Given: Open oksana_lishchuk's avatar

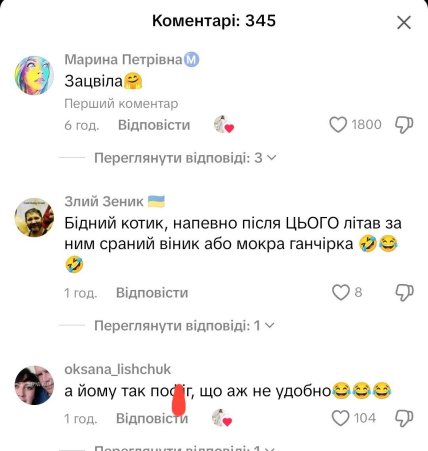Looking at the screenshot, I should click(x=34, y=385).
